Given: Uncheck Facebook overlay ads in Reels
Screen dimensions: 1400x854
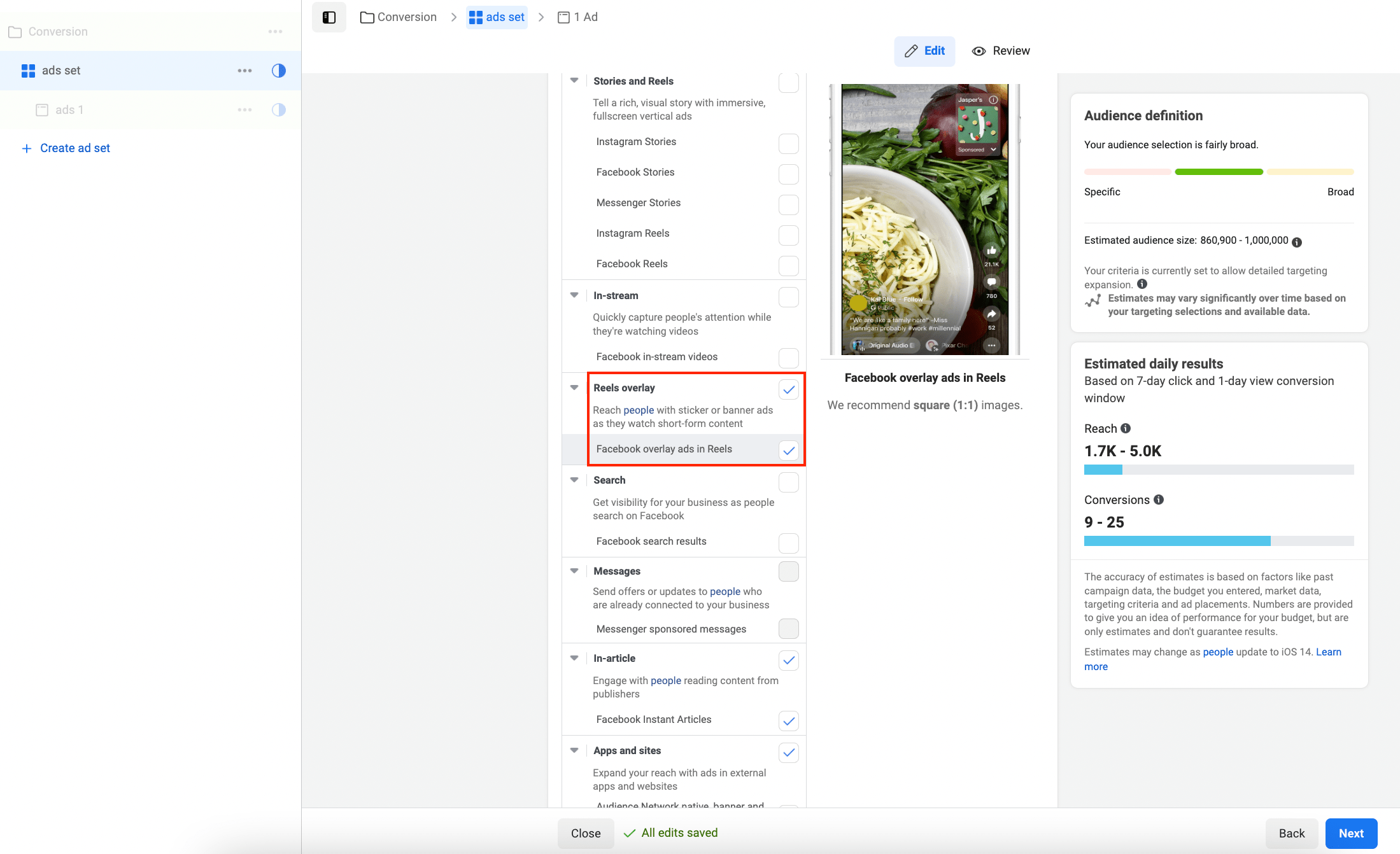Looking at the screenshot, I should (x=788, y=450).
